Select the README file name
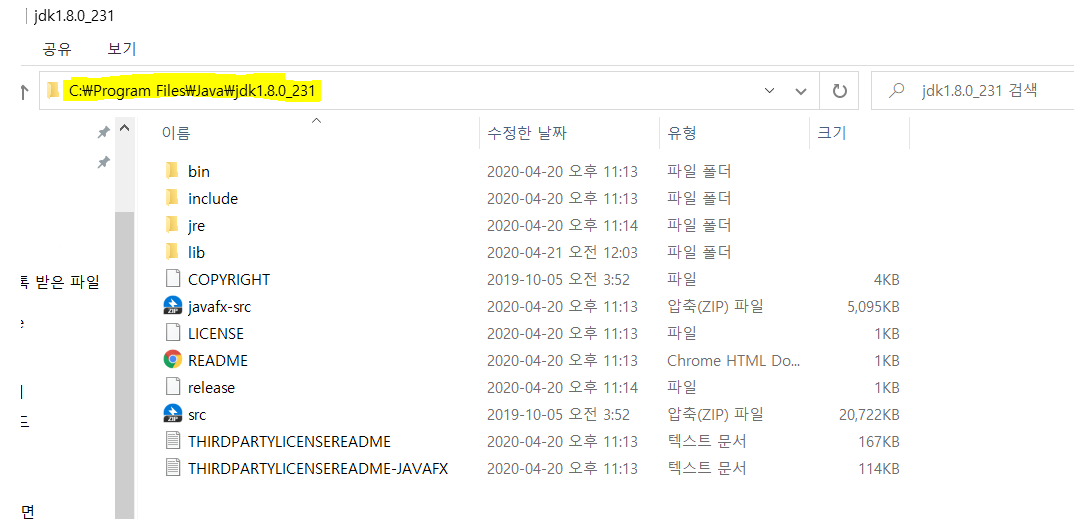This screenshot has width=1074, height=519. point(218,360)
